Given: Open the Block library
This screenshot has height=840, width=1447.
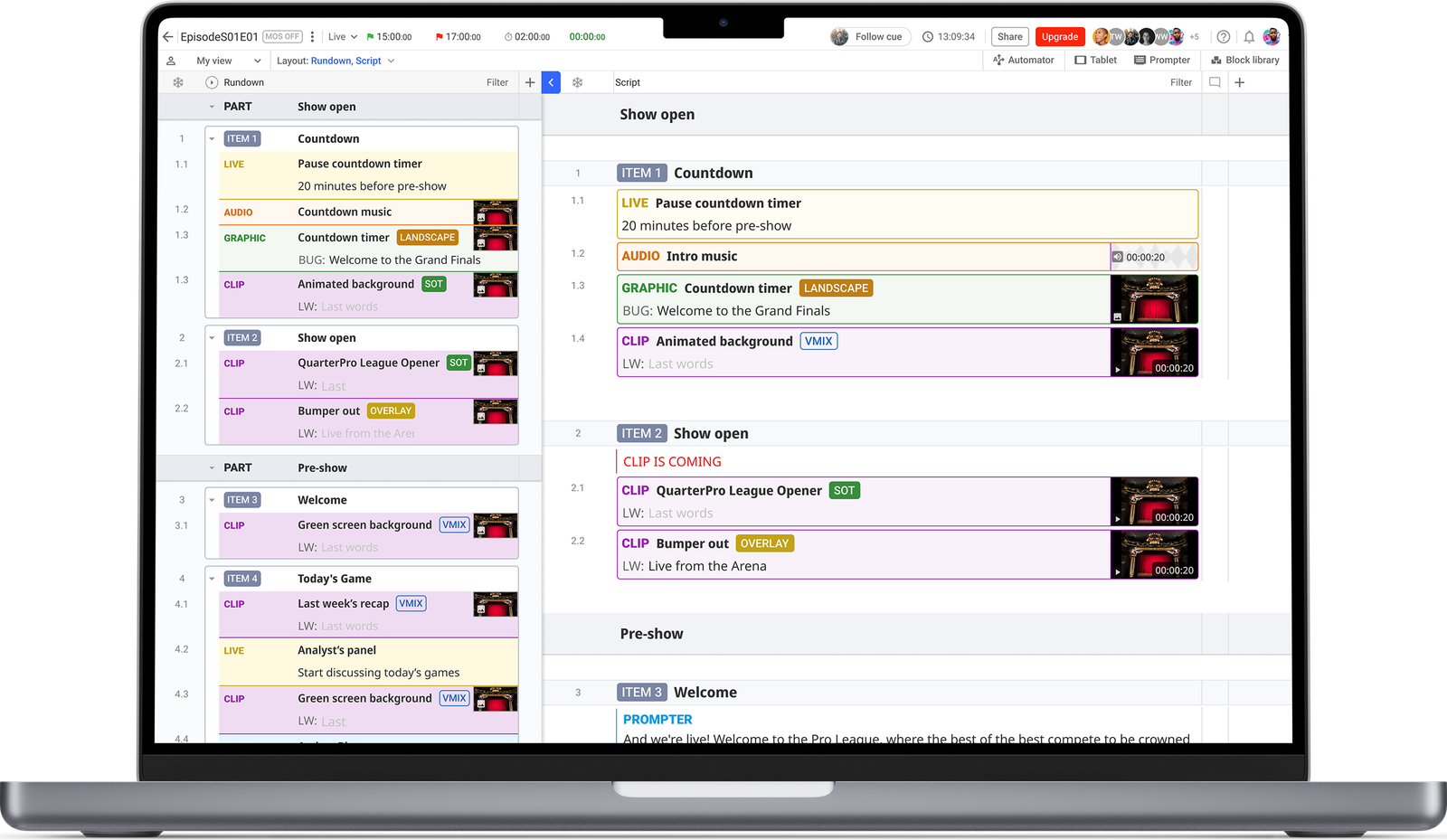Looking at the screenshot, I should coord(1244,61).
